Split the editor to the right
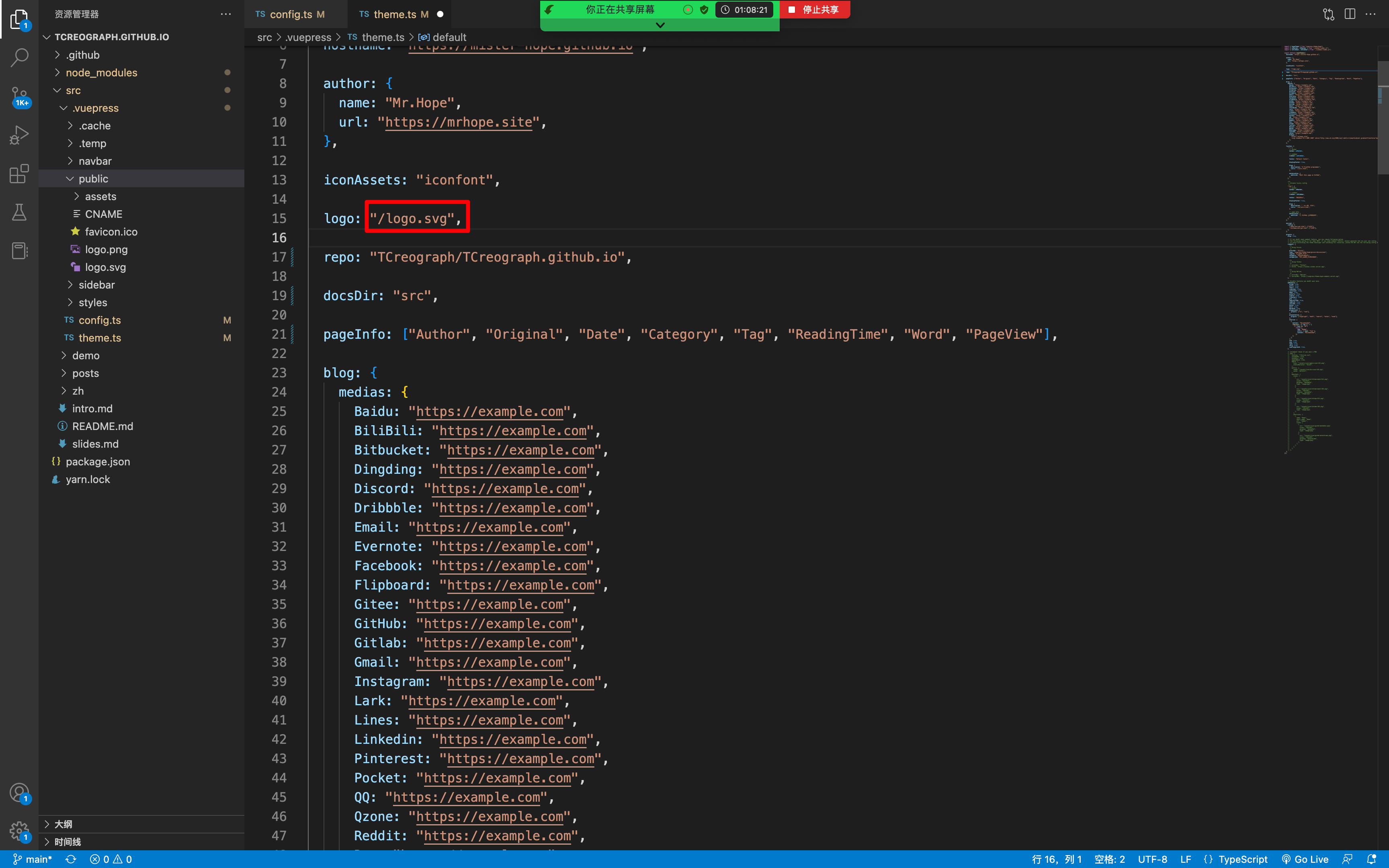This screenshot has height=868, width=1389. [1350, 14]
